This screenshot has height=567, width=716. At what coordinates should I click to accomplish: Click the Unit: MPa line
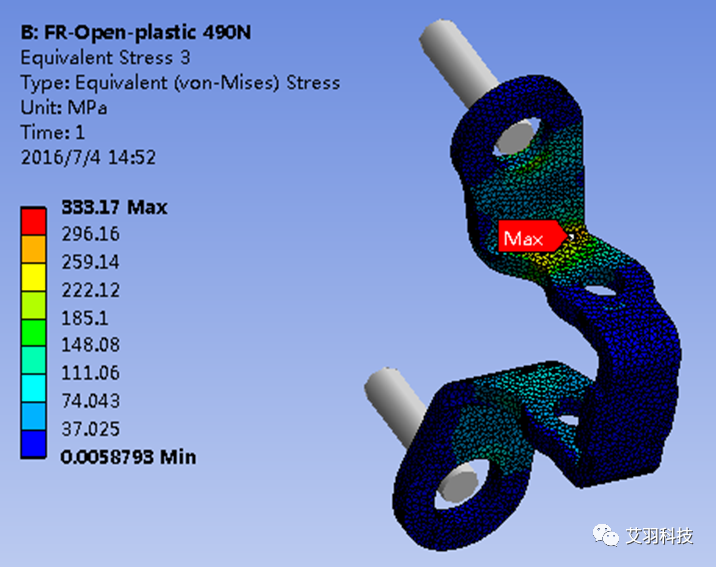click(x=64, y=108)
